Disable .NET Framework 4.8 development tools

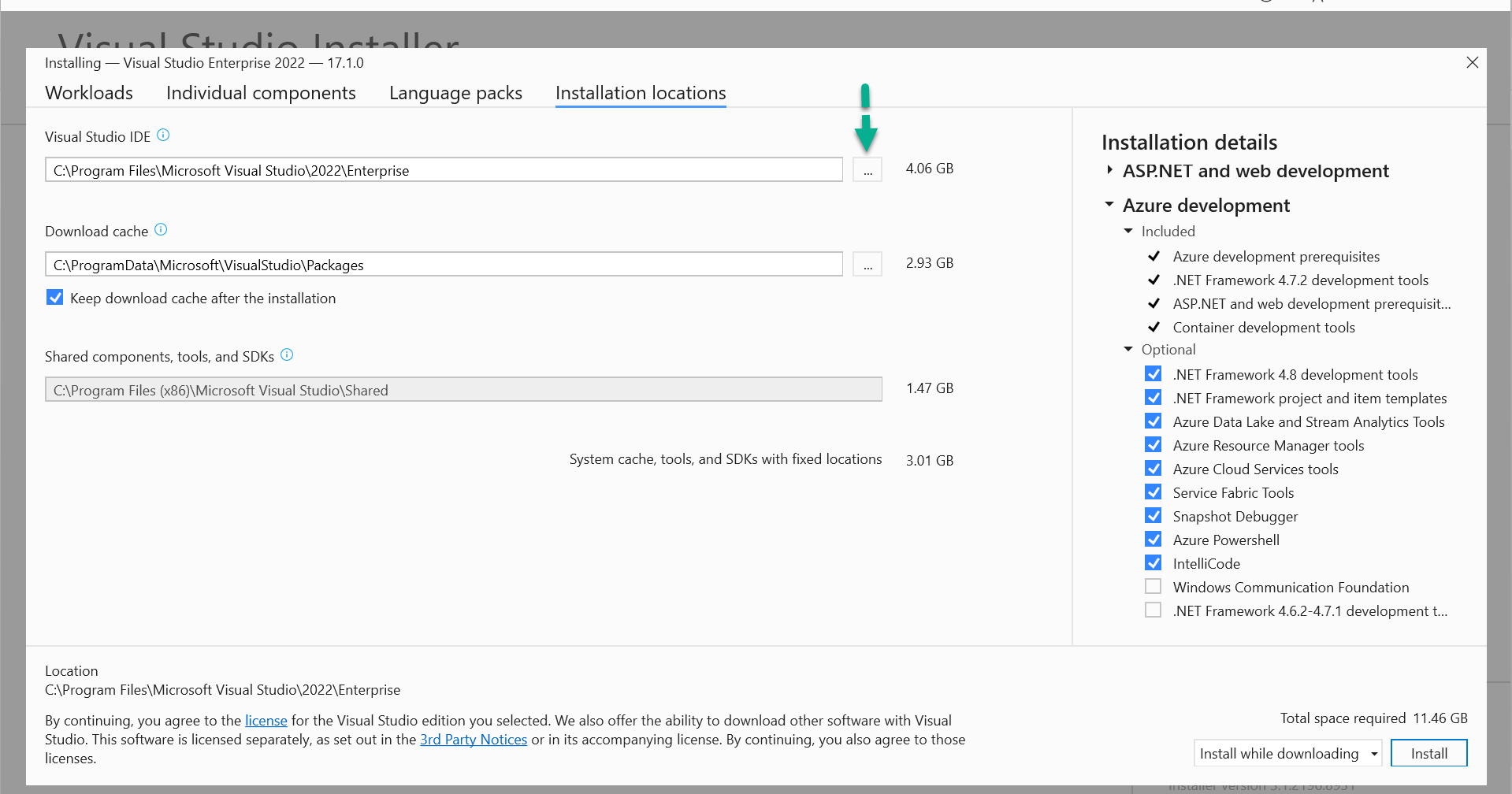1154,373
